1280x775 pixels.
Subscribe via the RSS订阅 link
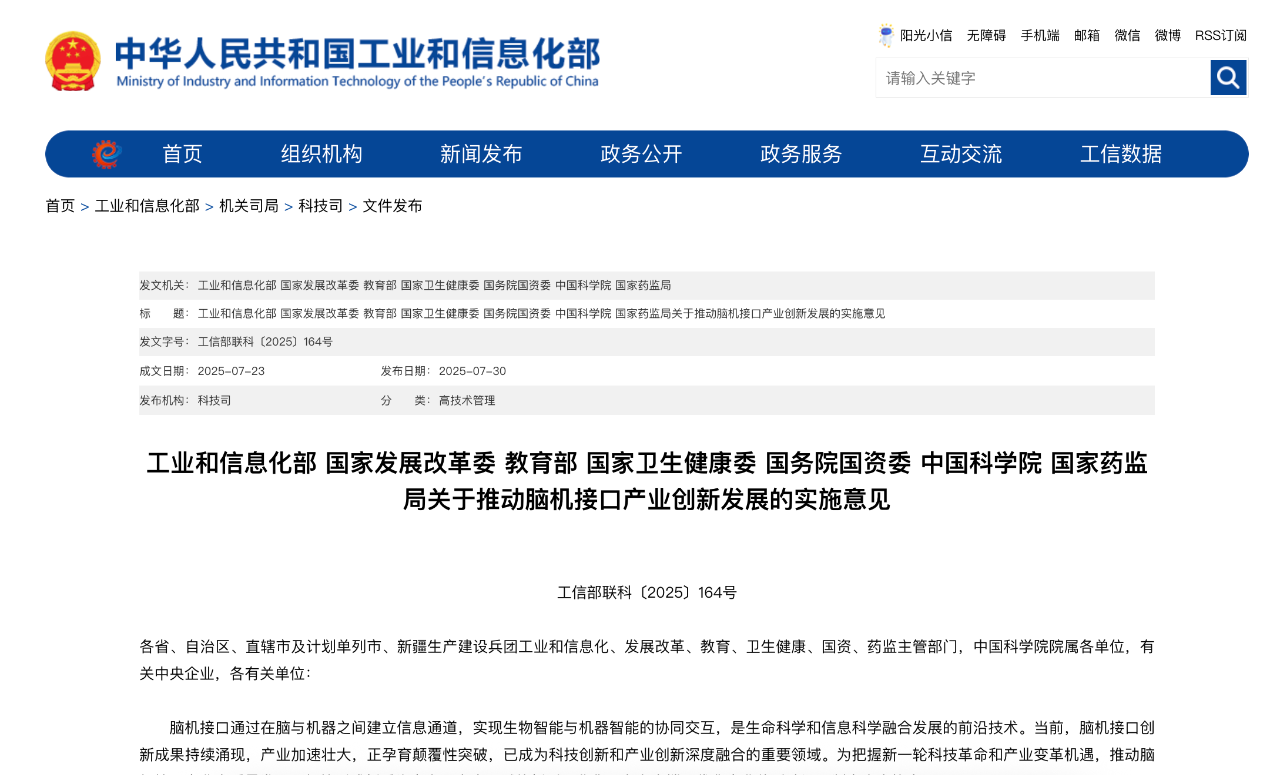click(1220, 35)
